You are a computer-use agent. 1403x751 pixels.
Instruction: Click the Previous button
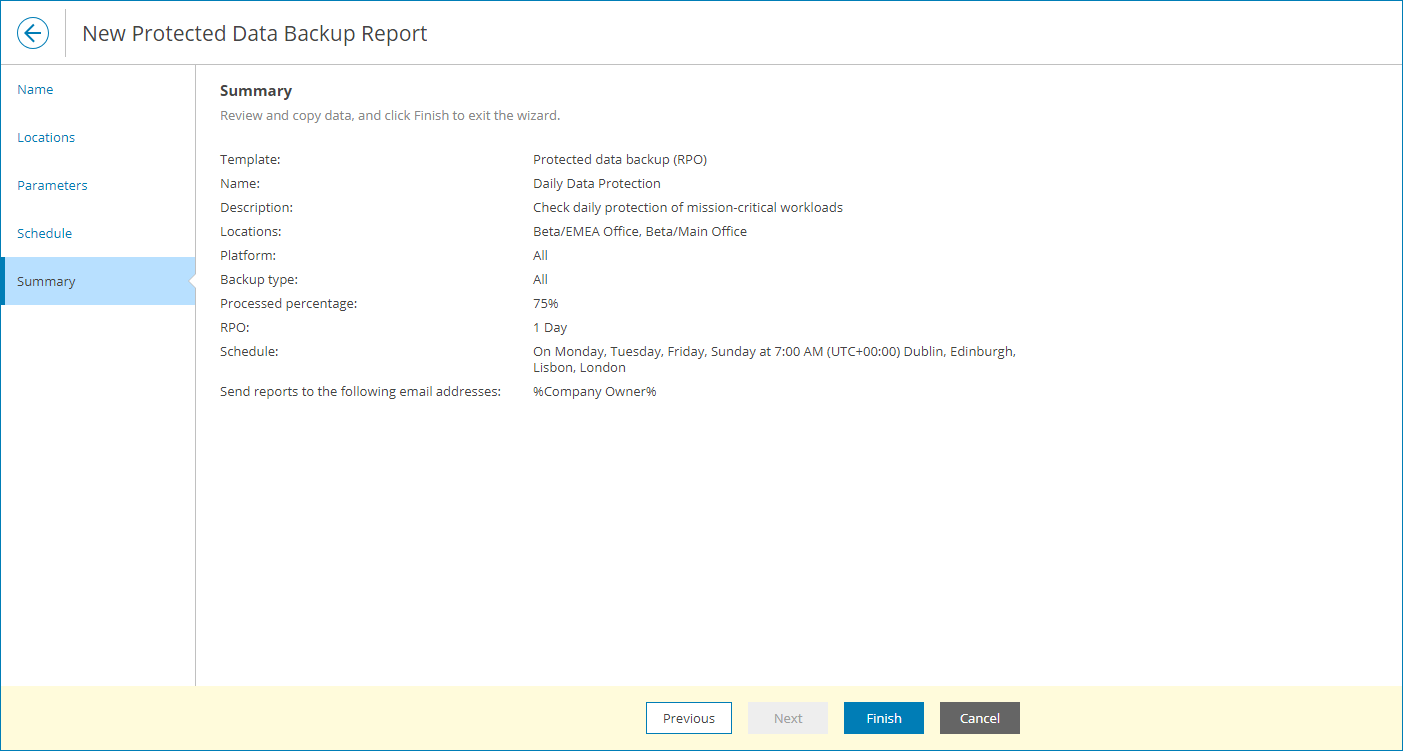689,718
